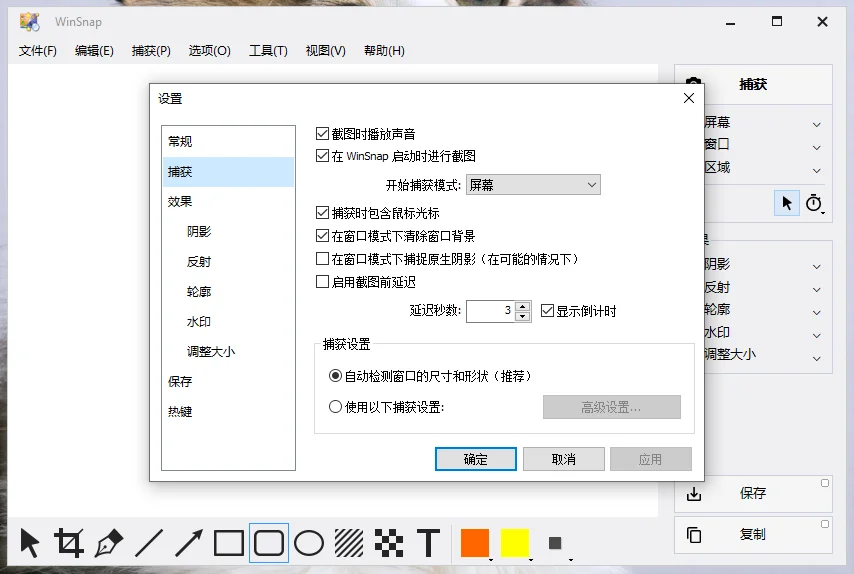Enable 在窗口模式下捕捉原生阴影 checkbox
Image resolution: width=854 pixels, height=574 pixels.
pos(322,258)
